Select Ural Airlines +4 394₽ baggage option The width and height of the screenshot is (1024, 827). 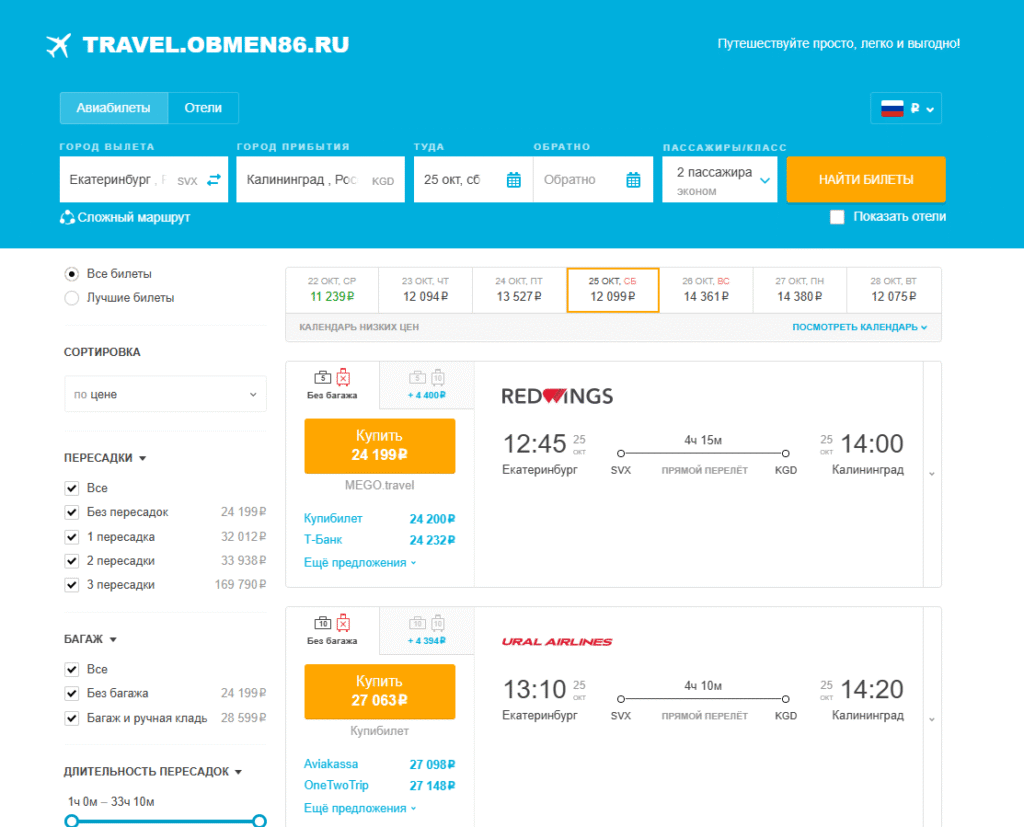point(426,631)
